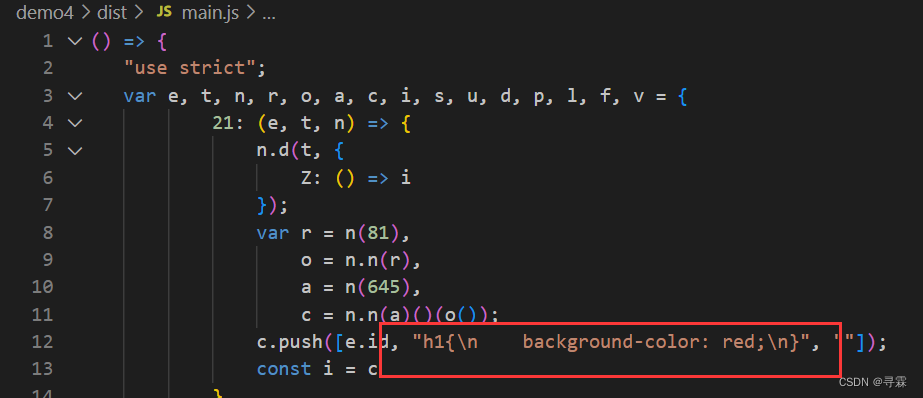Click the background-color: red string text
This screenshot has height=398, width=923.
(x=642, y=341)
